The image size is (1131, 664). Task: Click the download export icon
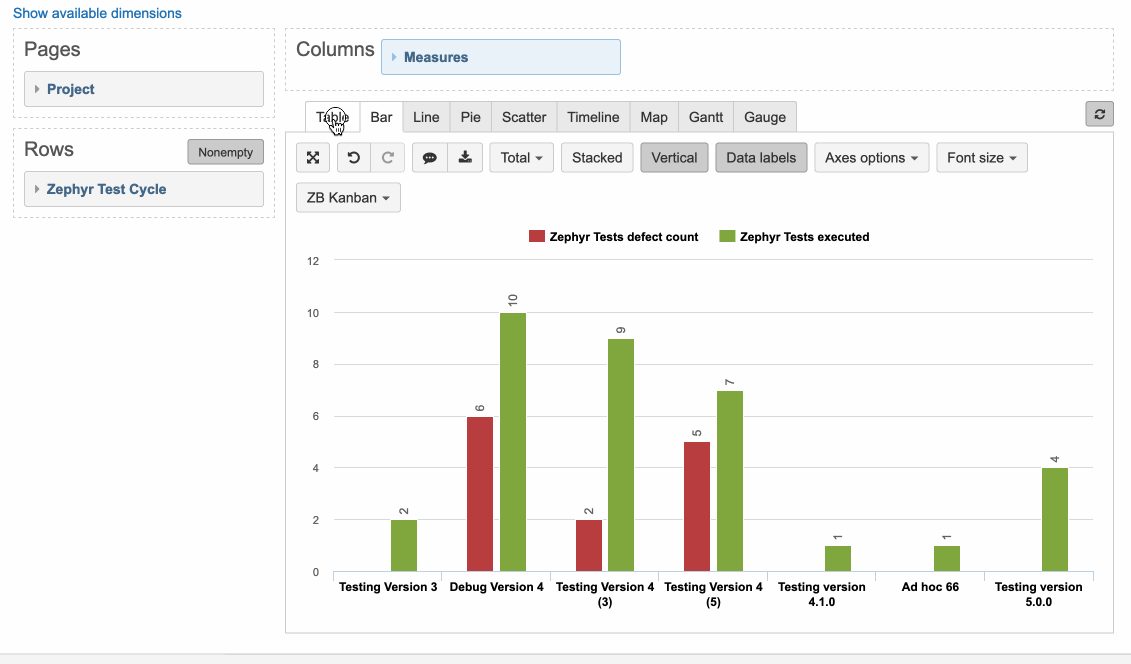pyautogui.click(x=465, y=158)
